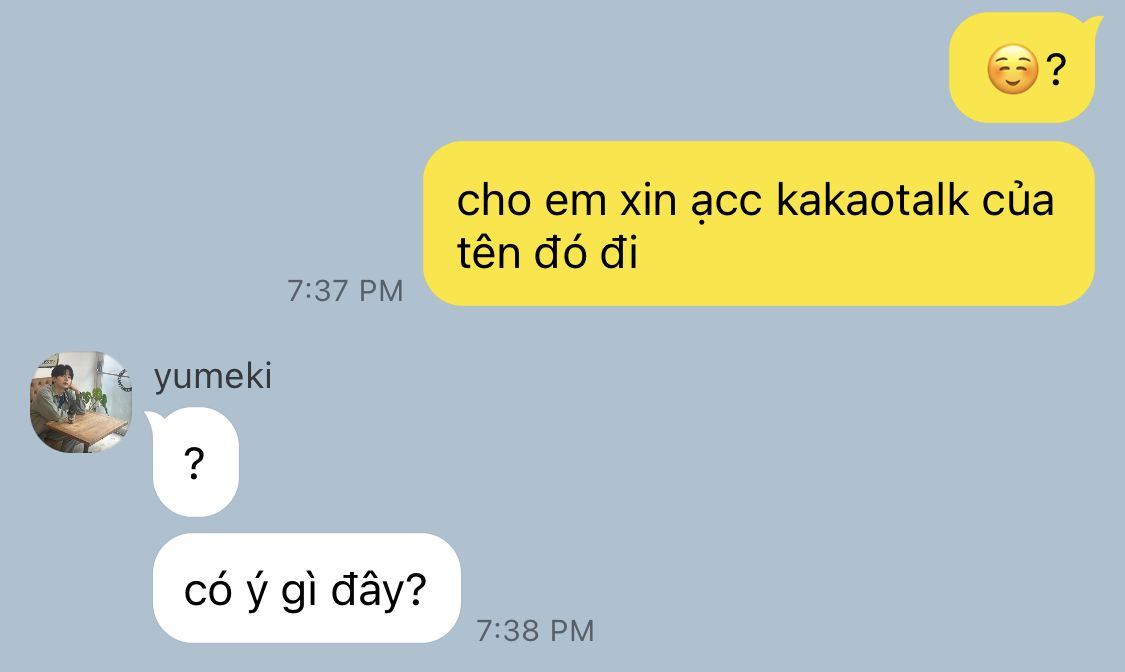Select the white "?" message bubble

coord(195,462)
